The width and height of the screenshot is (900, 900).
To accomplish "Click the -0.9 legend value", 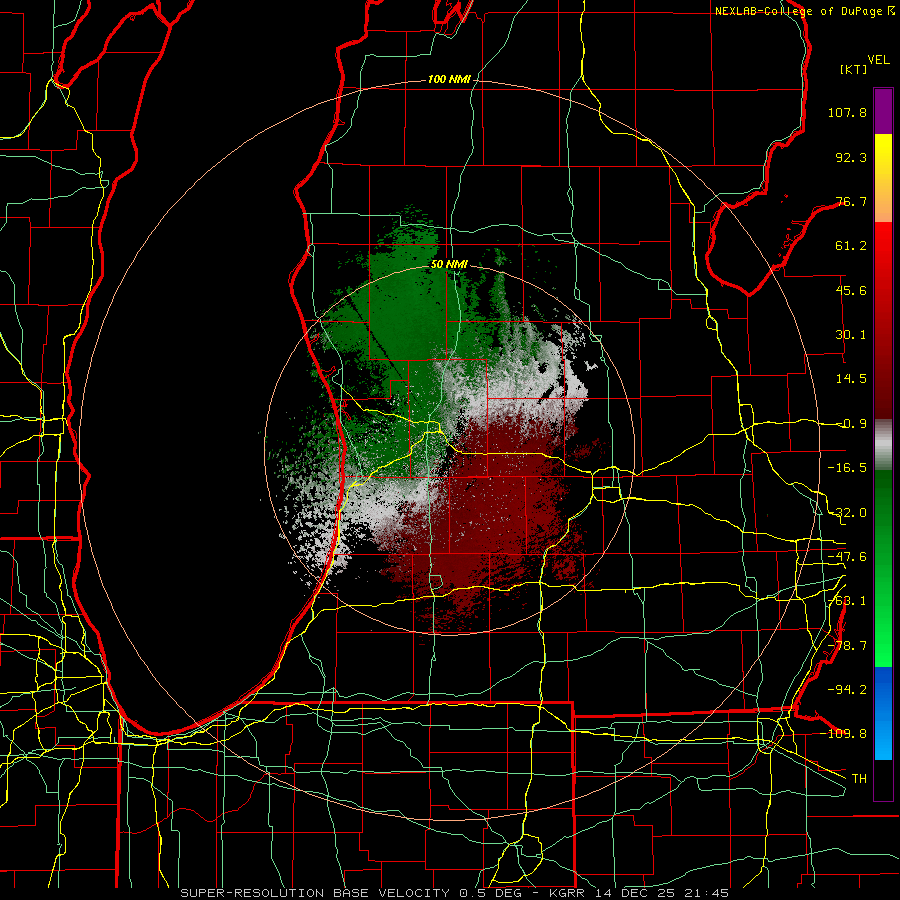I will coord(851,424).
